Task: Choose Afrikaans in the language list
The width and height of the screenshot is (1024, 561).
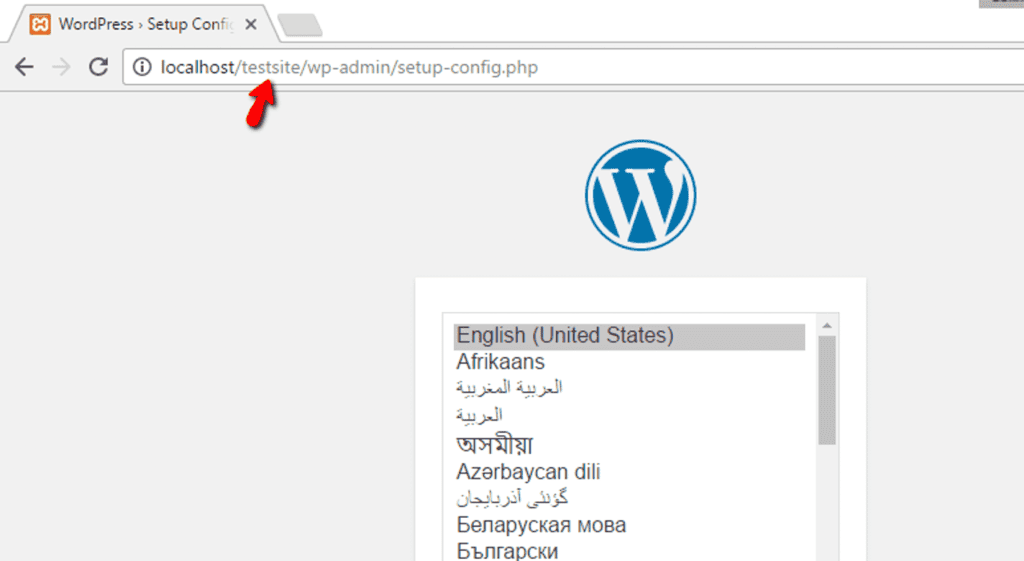Action: tap(501, 362)
